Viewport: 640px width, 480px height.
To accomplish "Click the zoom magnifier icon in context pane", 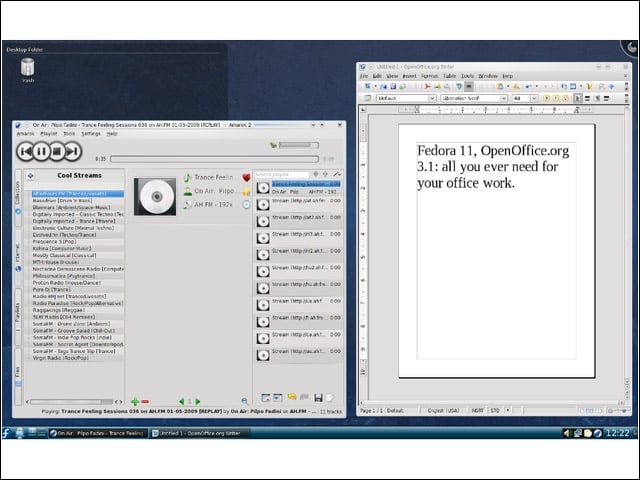I will pyautogui.click(x=244, y=401).
